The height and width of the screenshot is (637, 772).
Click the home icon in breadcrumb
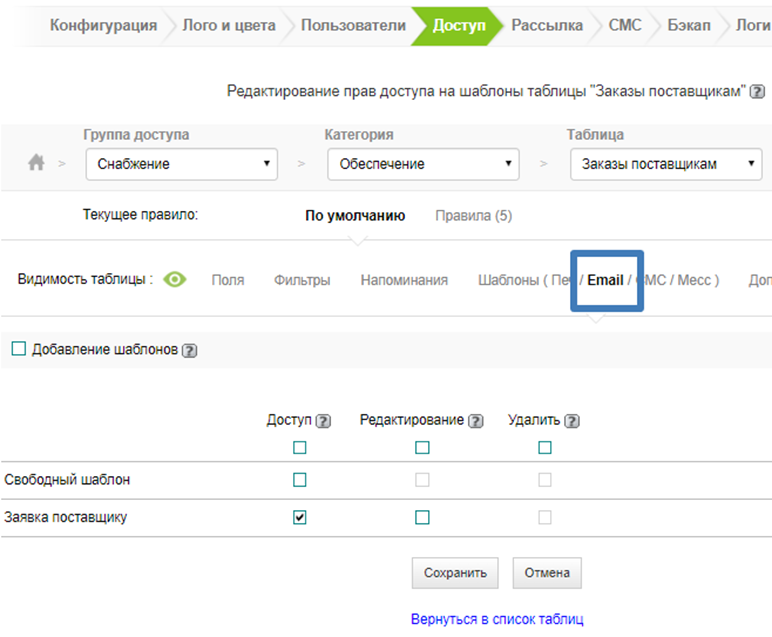[x=36, y=163]
